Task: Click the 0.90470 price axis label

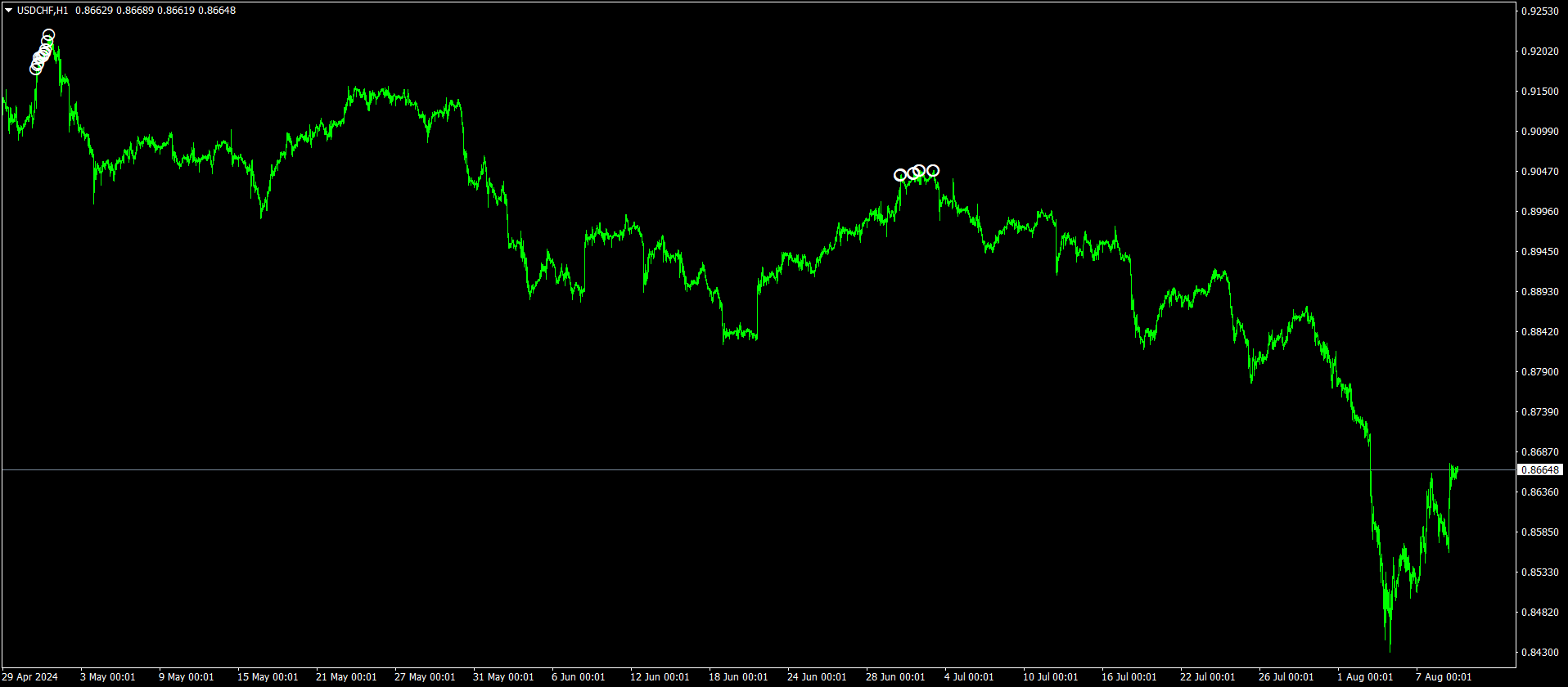Action: pos(1539,172)
